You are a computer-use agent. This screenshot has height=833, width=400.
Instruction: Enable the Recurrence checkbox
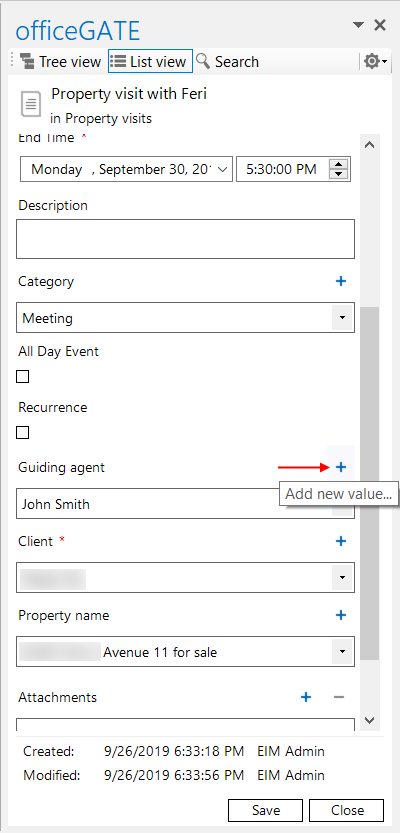click(x=22, y=433)
